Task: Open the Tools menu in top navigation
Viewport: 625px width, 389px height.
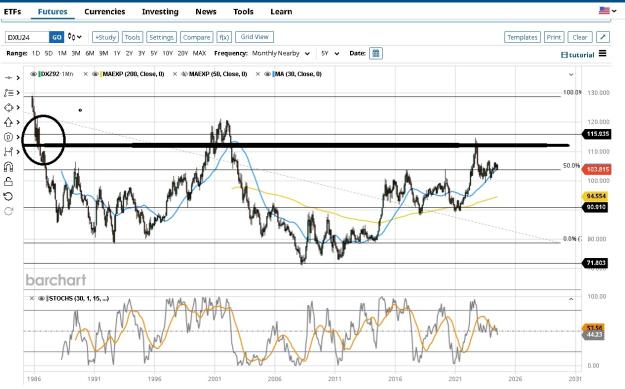Action: point(243,12)
